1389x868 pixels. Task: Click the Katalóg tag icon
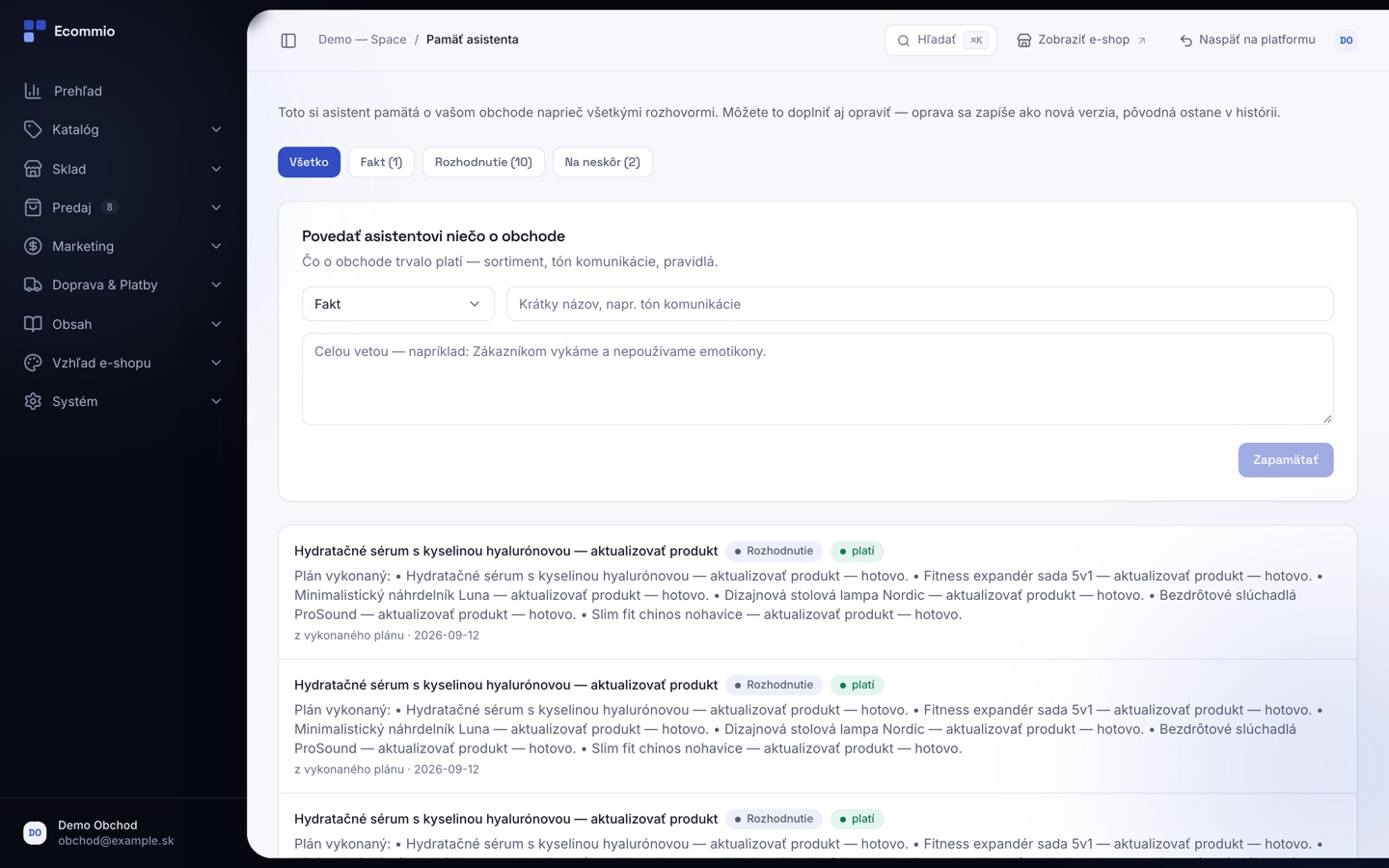[33, 129]
